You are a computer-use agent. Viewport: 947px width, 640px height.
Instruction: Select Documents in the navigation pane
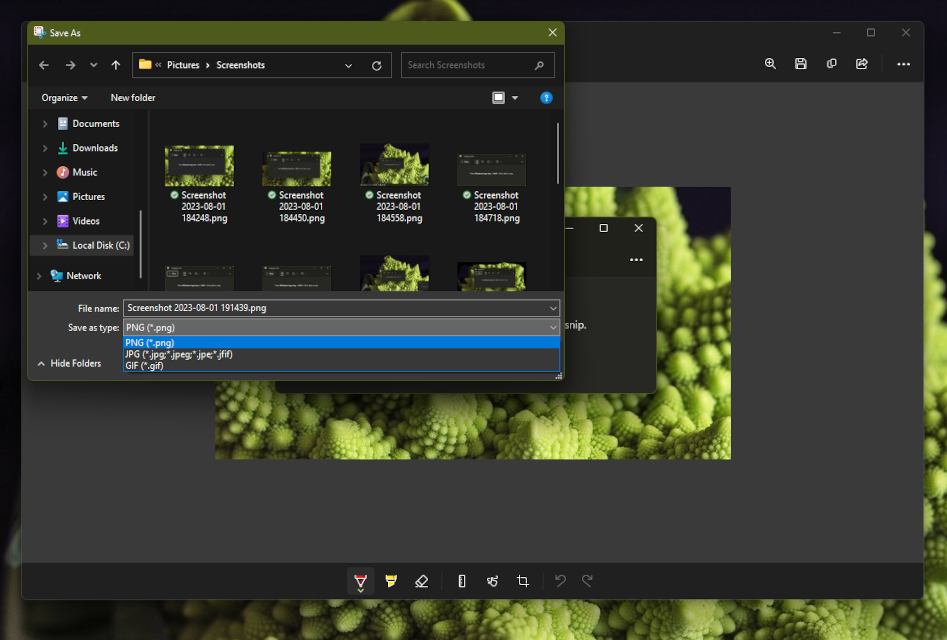95,124
